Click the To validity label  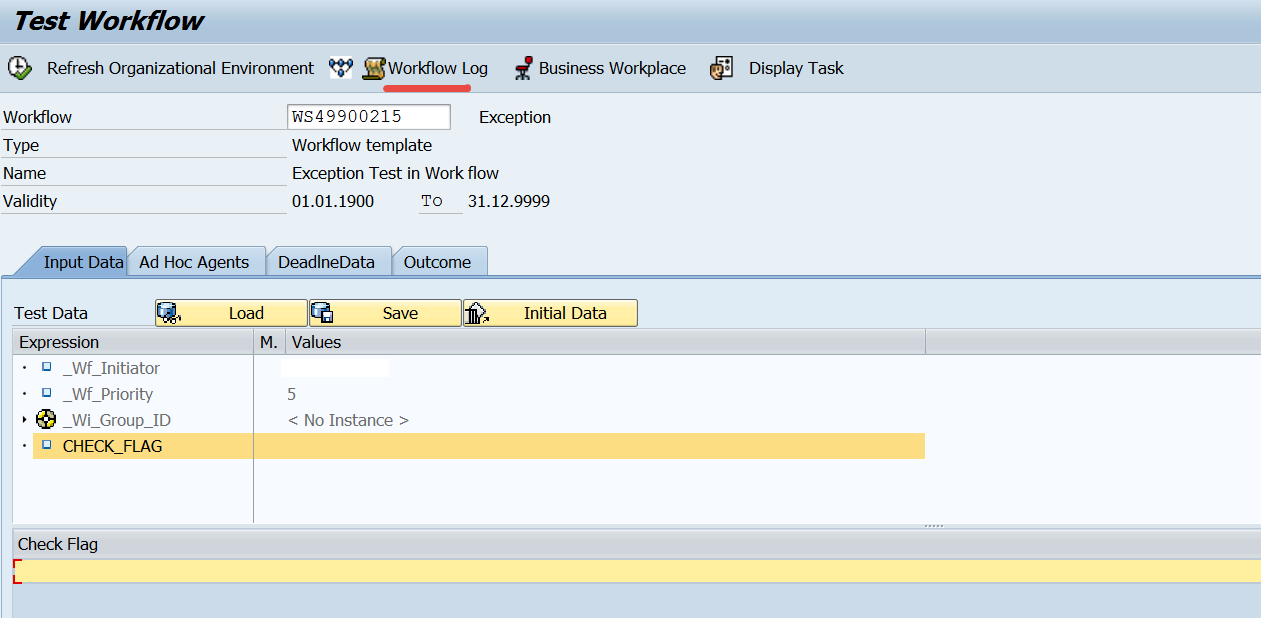point(432,201)
